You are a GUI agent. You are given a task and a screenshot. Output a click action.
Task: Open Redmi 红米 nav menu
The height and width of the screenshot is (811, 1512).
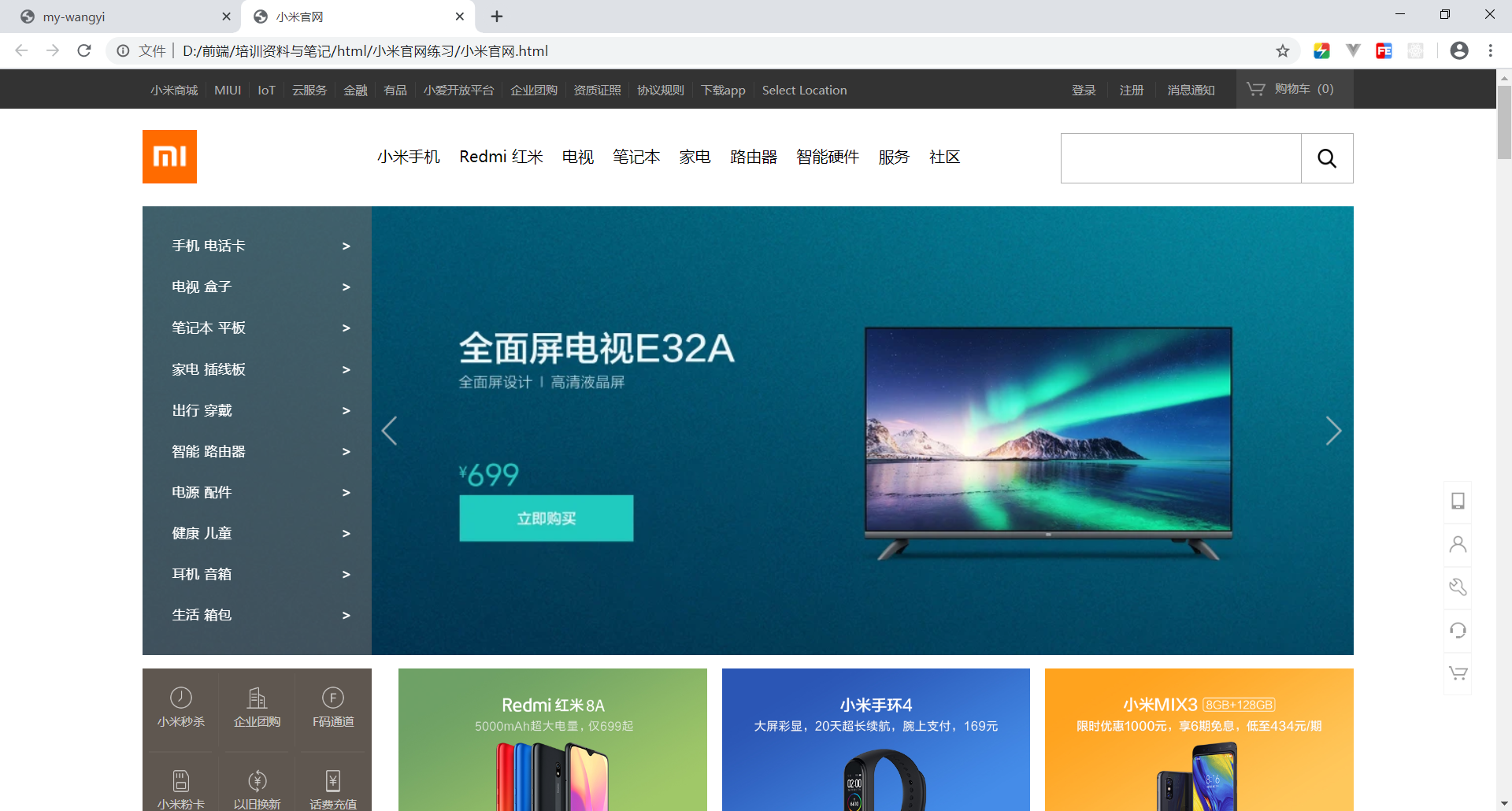(x=502, y=157)
